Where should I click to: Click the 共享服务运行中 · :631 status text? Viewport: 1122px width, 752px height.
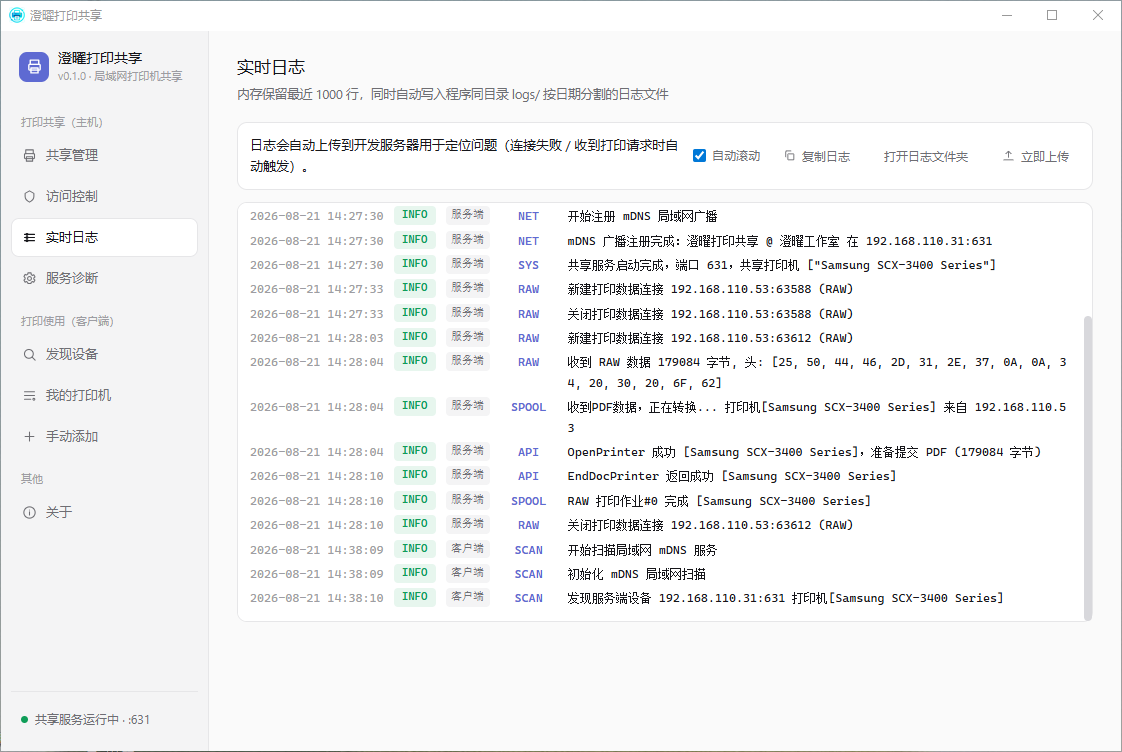pyautogui.click(x=92, y=720)
